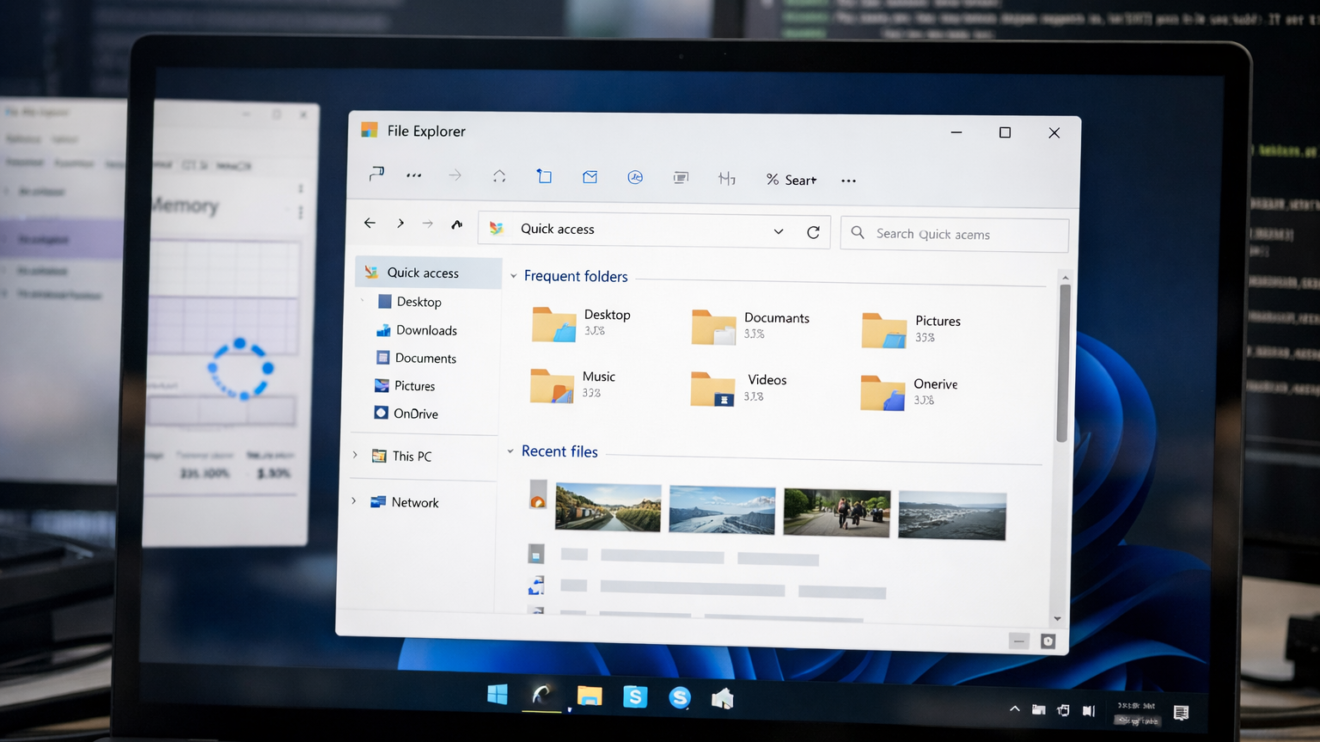The image size is (1320, 742).
Task: Open the canal landscape thumbnail
Action: tap(608, 507)
